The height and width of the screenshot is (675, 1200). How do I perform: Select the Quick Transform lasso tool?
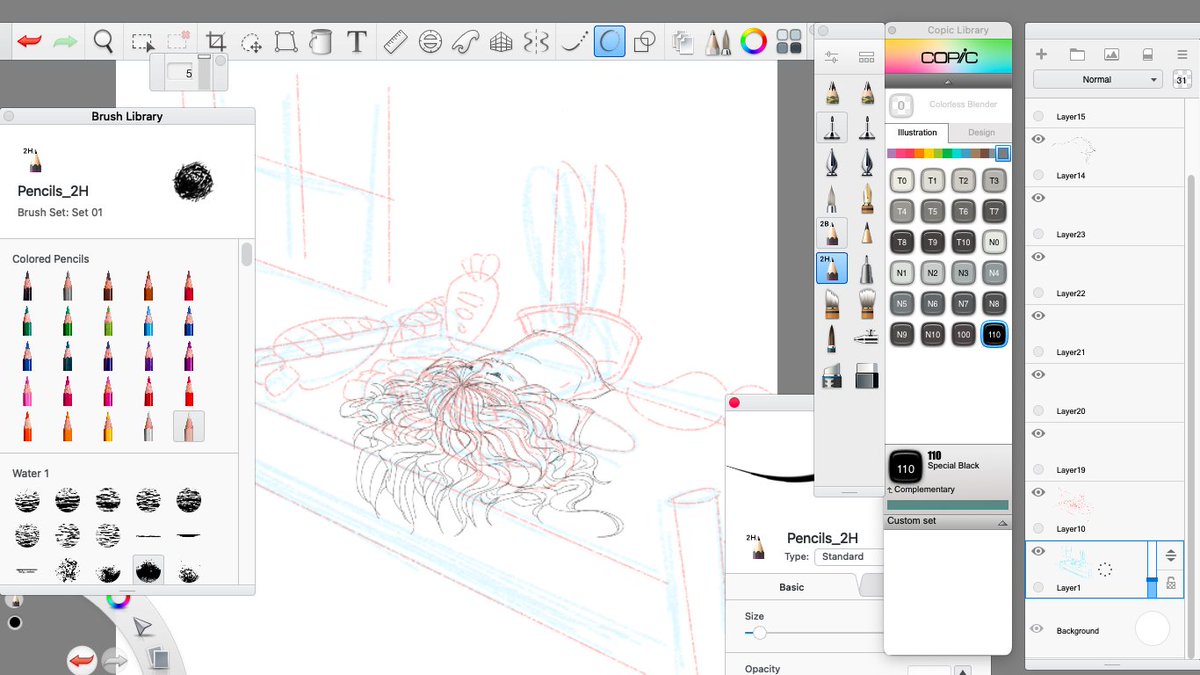tap(251, 42)
